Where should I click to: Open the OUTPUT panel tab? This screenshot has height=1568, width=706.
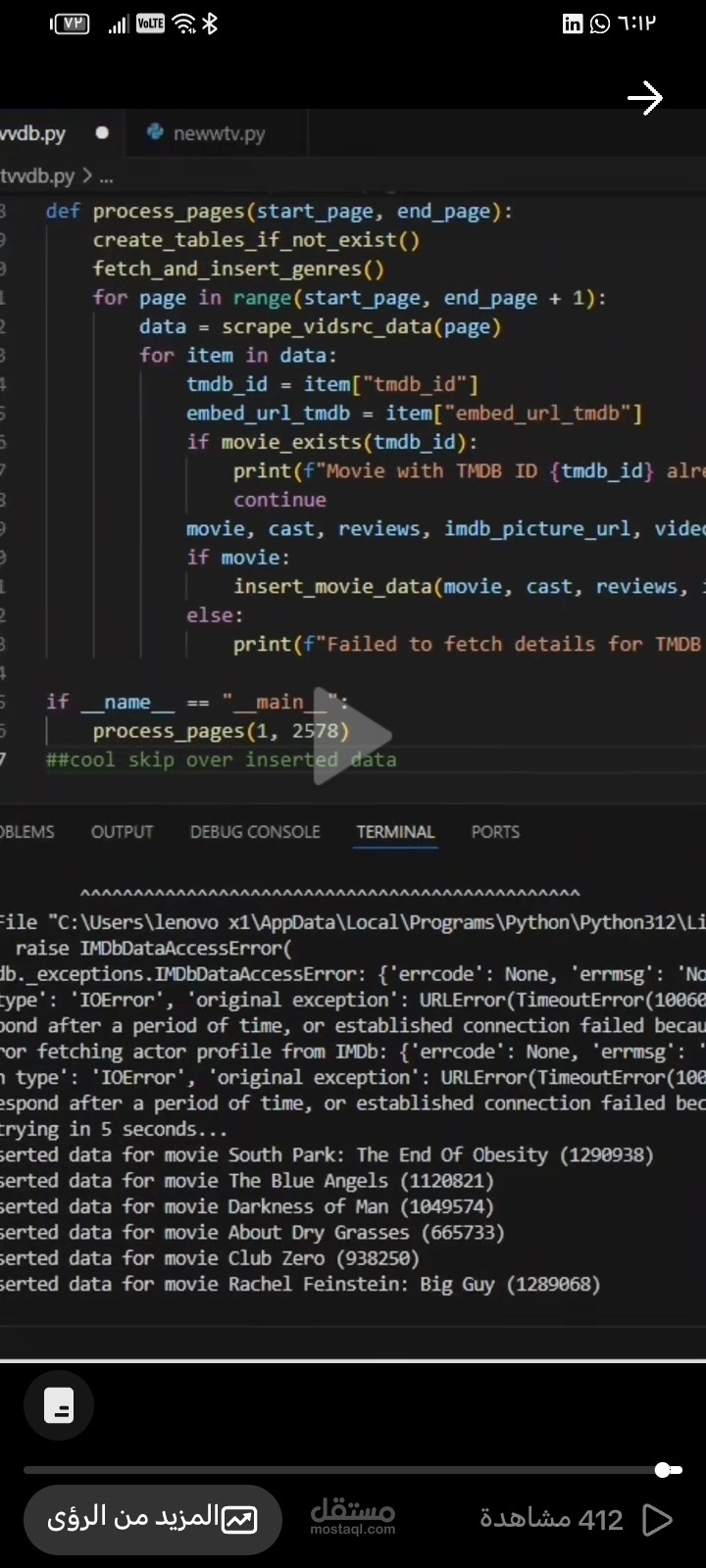pyautogui.click(x=123, y=832)
